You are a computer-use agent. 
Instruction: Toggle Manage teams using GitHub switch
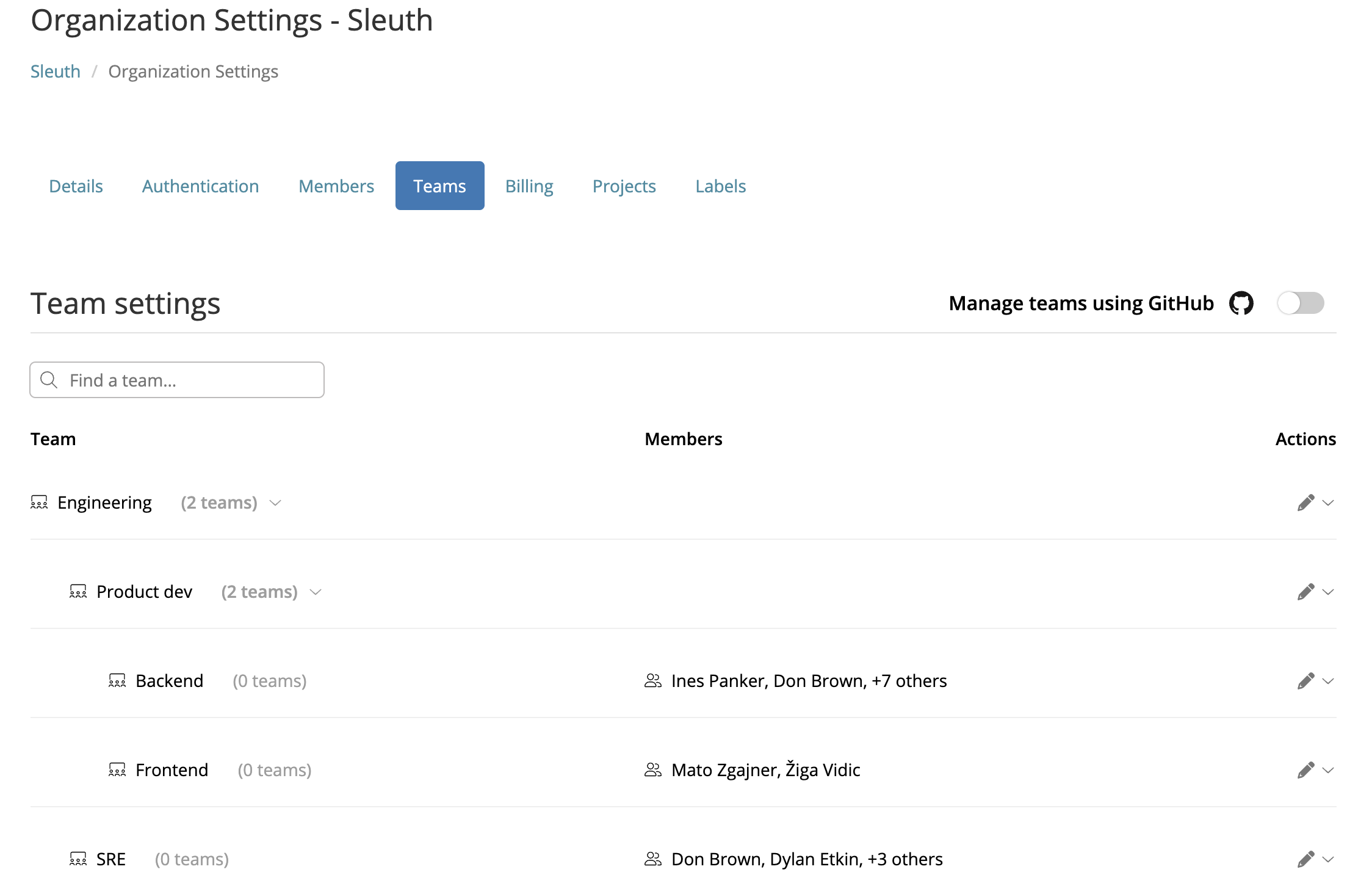(1301, 303)
